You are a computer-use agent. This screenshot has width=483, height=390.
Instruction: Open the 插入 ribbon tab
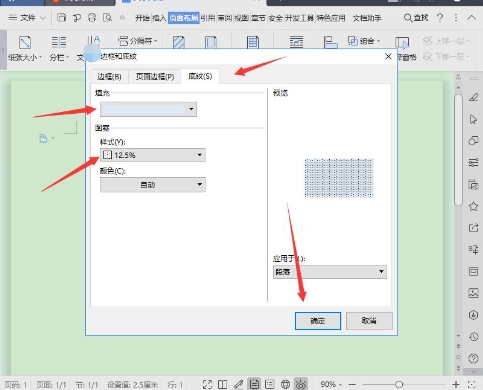click(159, 18)
